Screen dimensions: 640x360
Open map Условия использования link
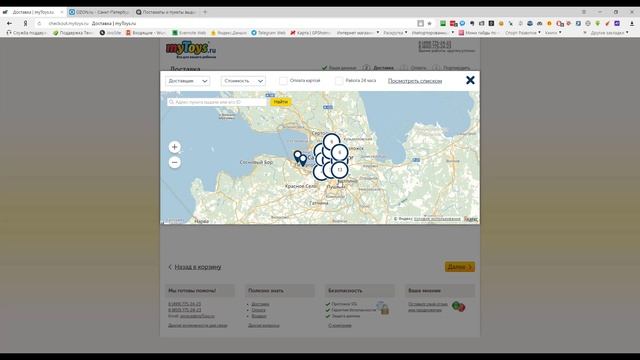point(437,219)
